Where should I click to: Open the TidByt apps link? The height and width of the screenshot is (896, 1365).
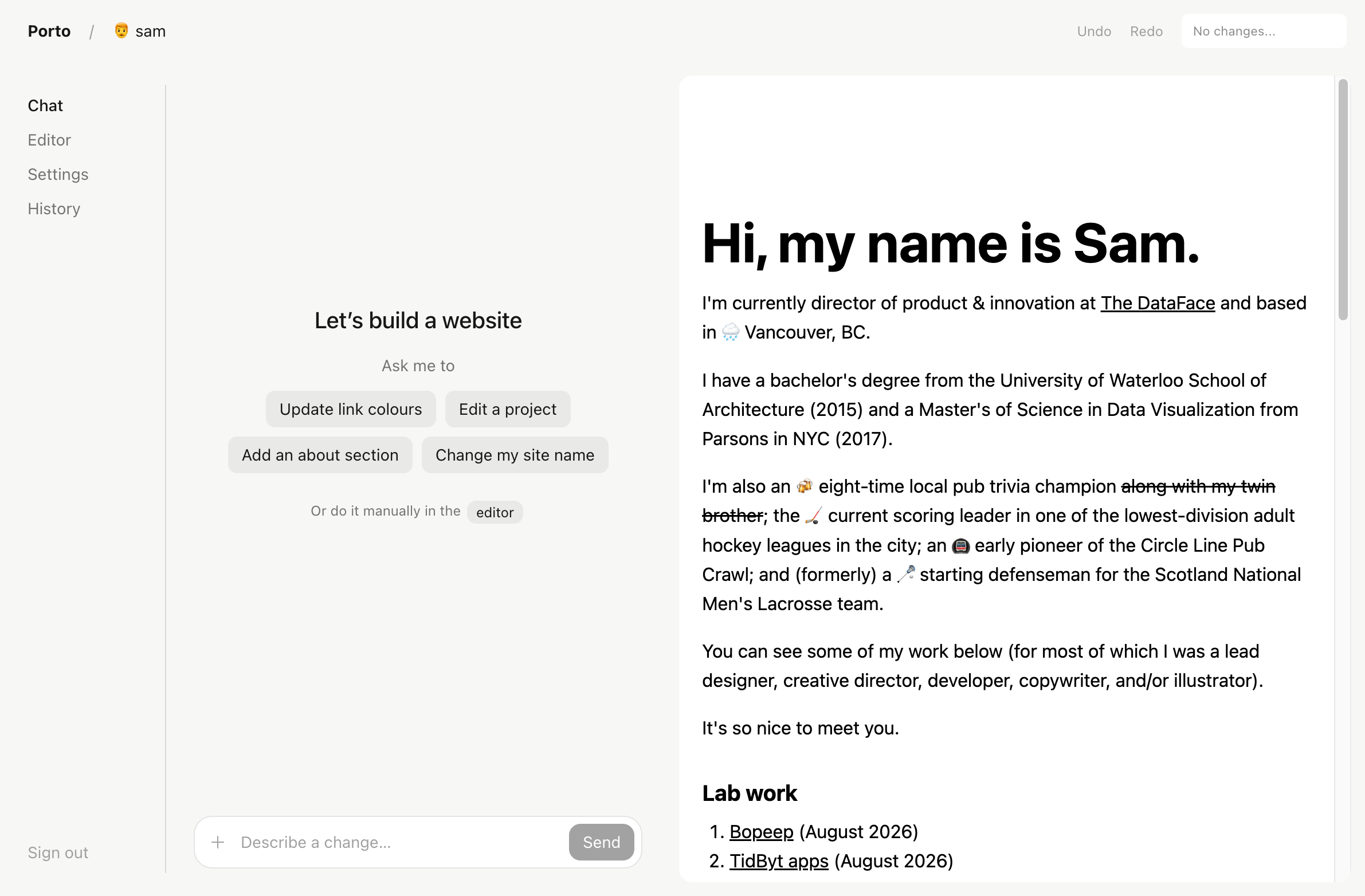coord(779,861)
